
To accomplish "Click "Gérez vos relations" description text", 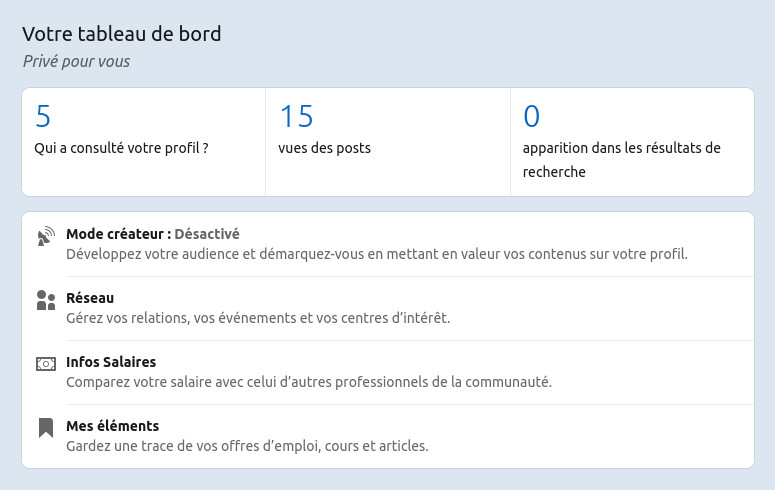I will pos(258,318).
